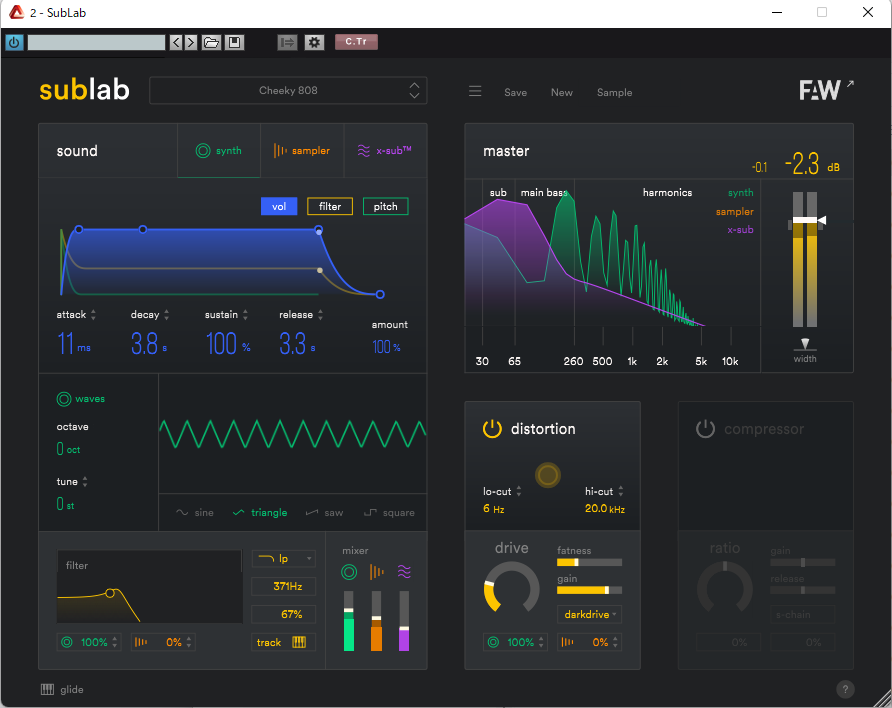Adjust filter sampler amount 0% stepper

(x=189, y=642)
